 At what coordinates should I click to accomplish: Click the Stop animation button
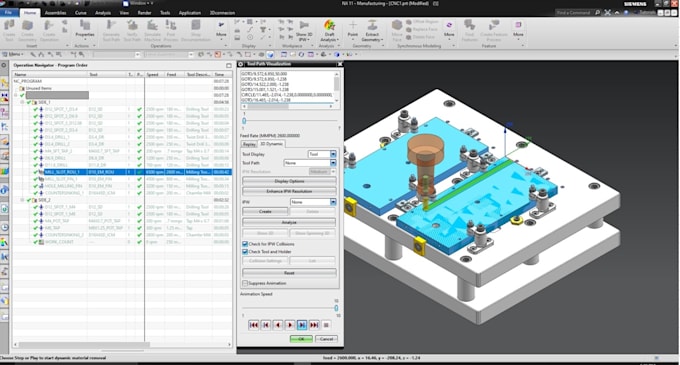point(326,325)
